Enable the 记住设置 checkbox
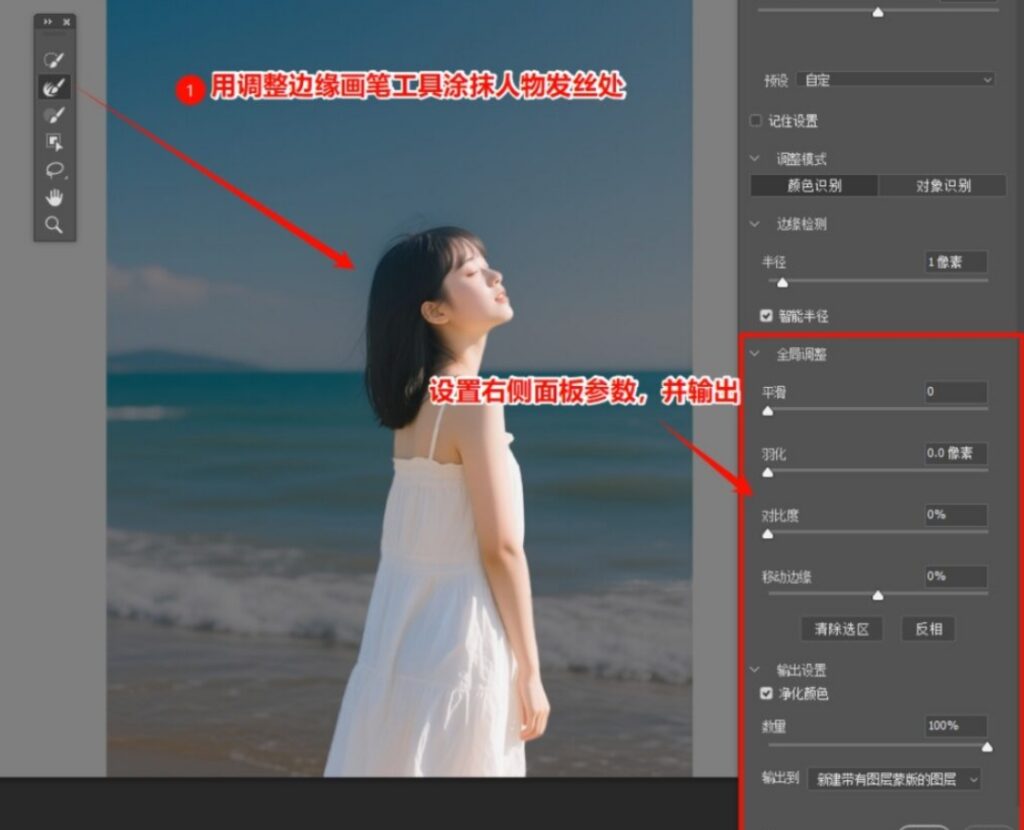The height and width of the screenshot is (830, 1024). pyautogui.click(x=755, y=120)
